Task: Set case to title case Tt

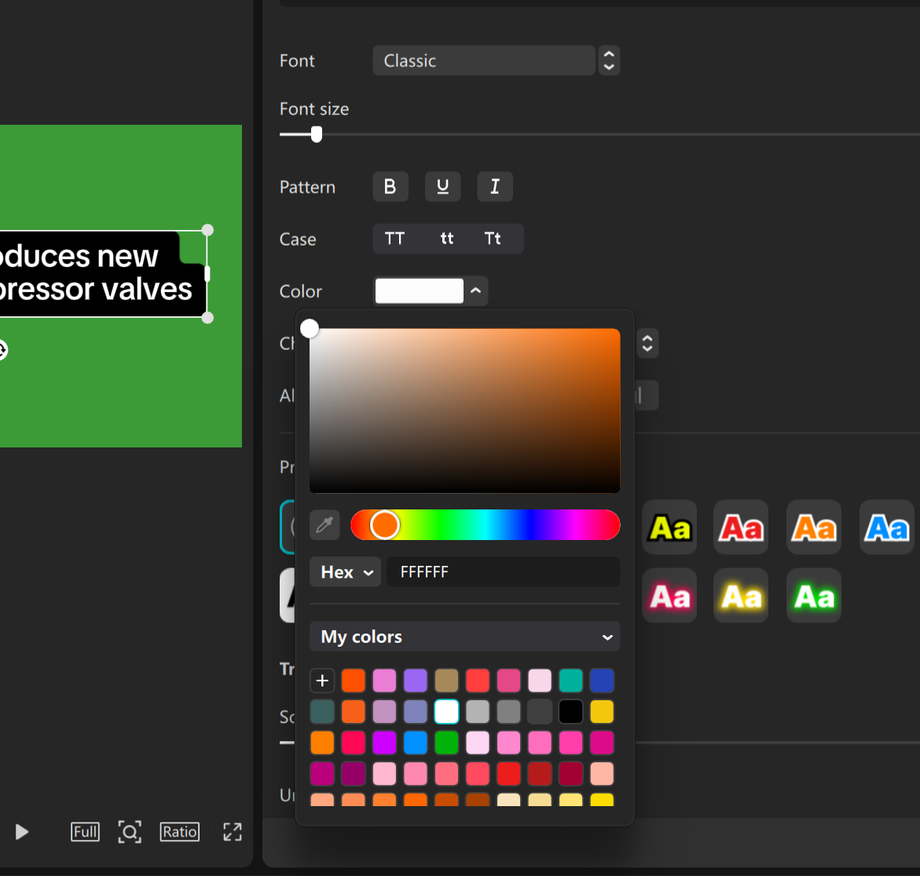Action: coord(492,239)
